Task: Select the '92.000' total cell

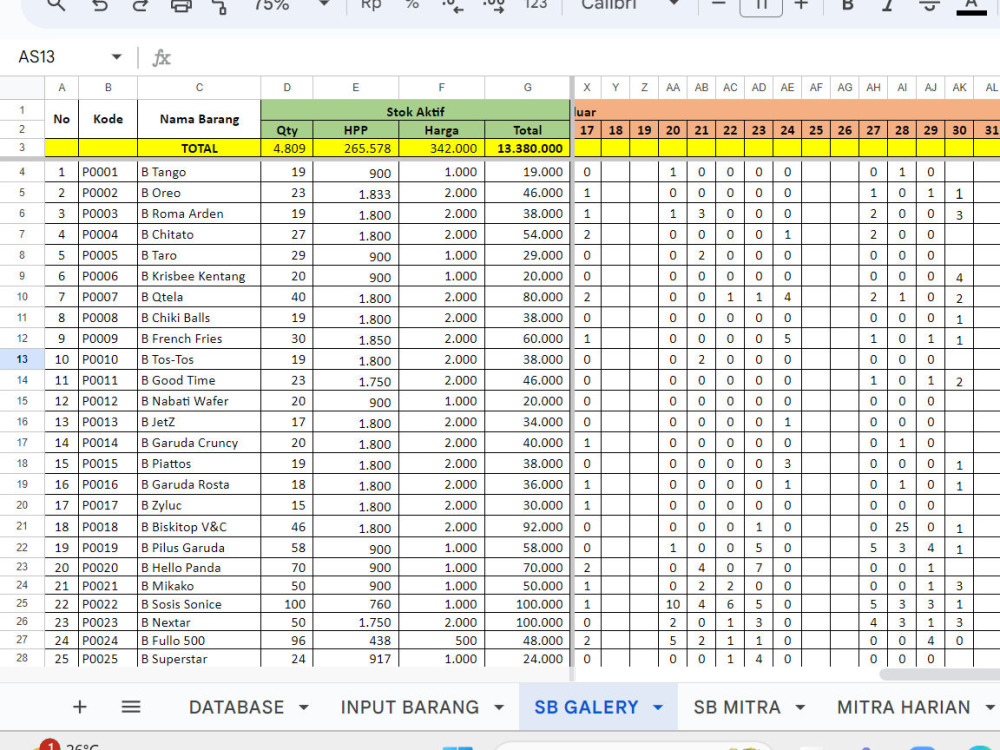Action: coord(527,527)
